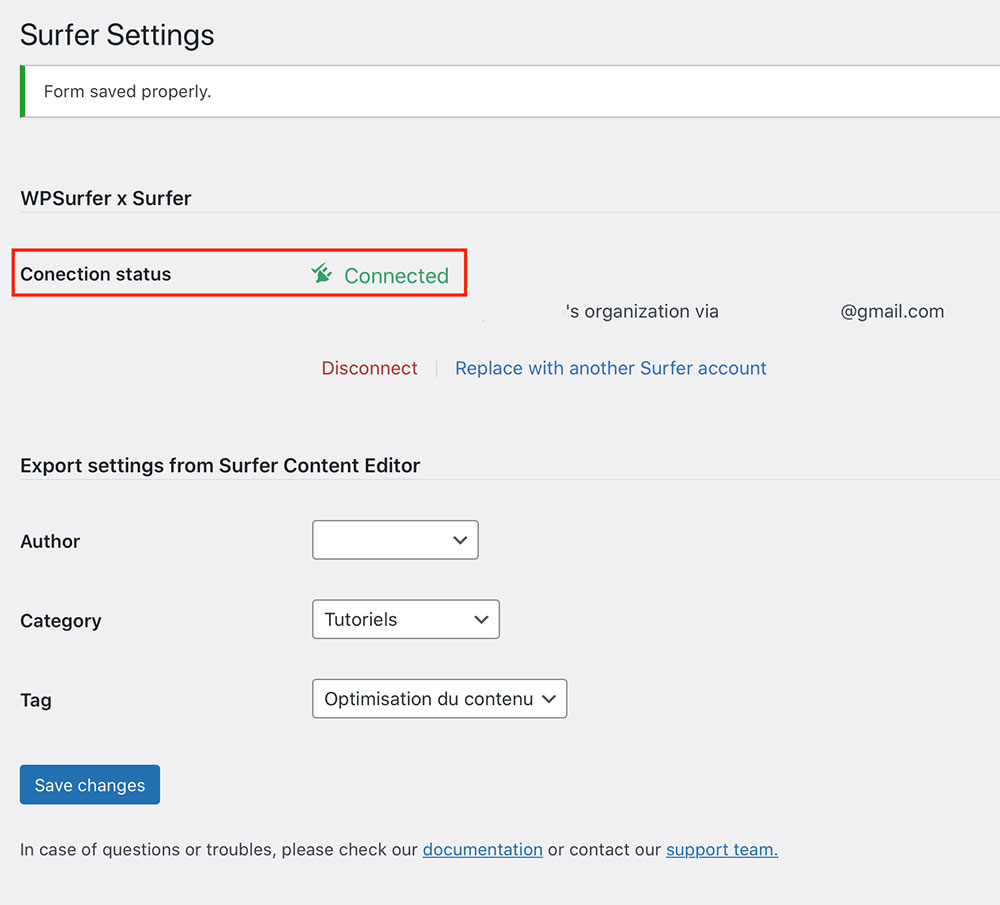This screenshot has height=905, width=1000.
Task: Click the Form saved properly notice
Action: [510, 91]
